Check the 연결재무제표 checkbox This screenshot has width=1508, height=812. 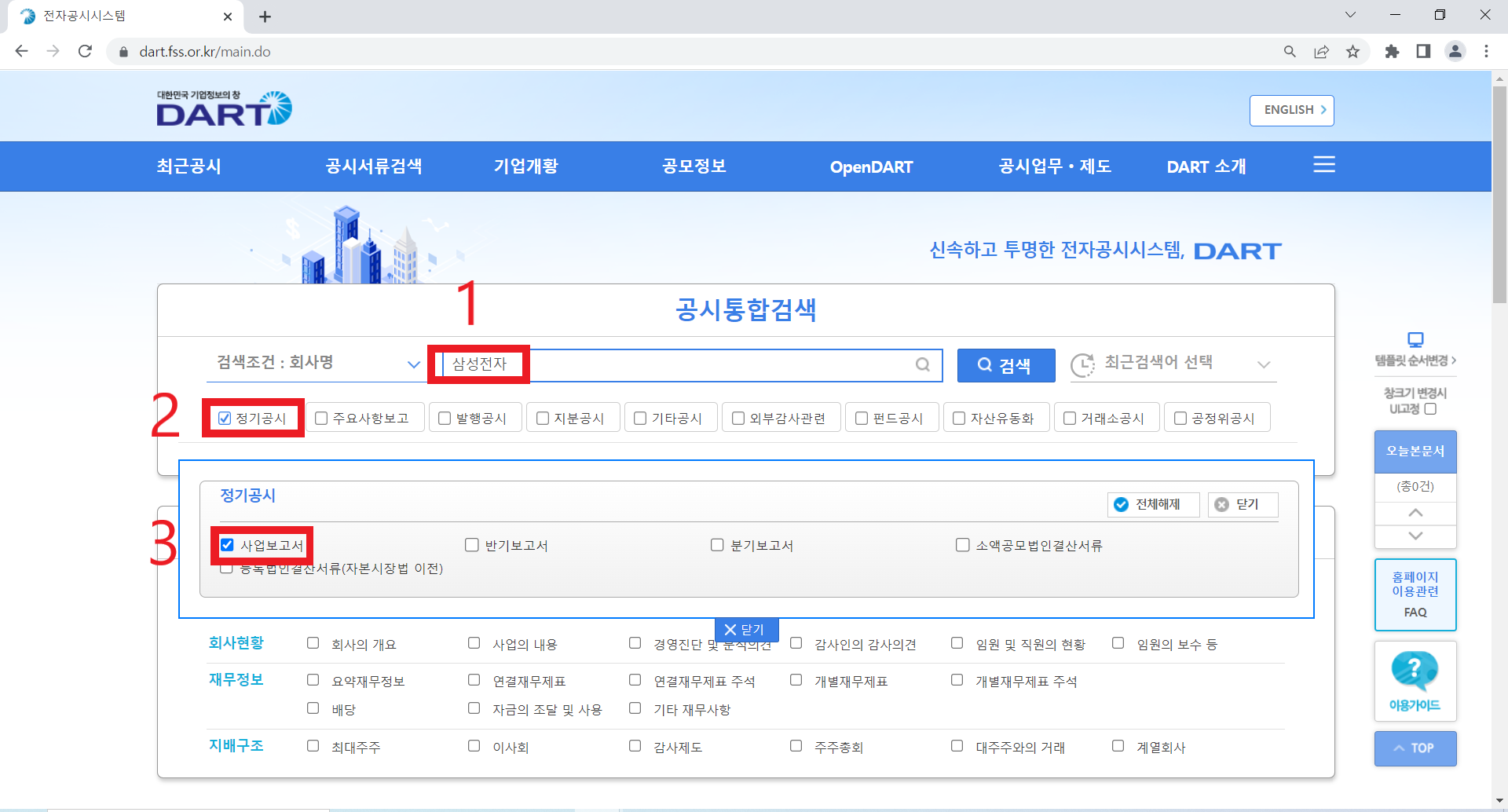tap(474, 679)
